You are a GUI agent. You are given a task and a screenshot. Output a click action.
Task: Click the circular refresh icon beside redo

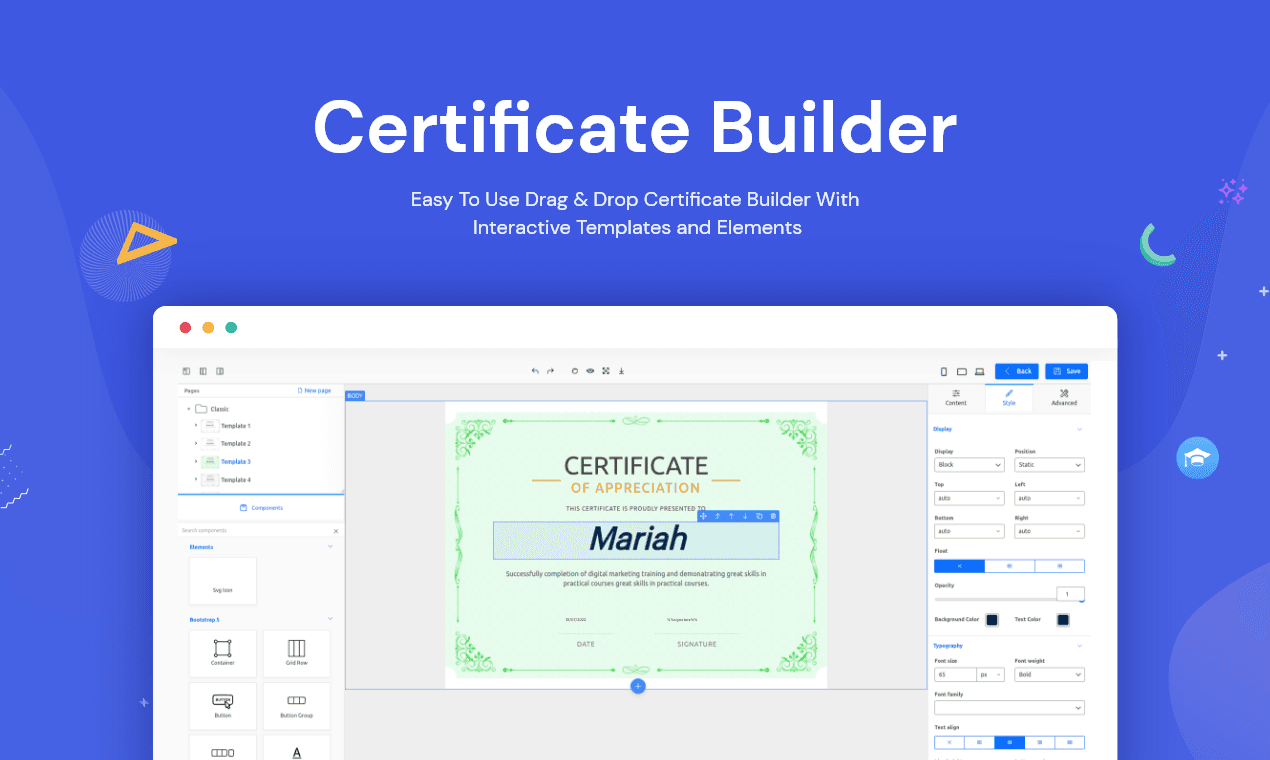(575, 371)
